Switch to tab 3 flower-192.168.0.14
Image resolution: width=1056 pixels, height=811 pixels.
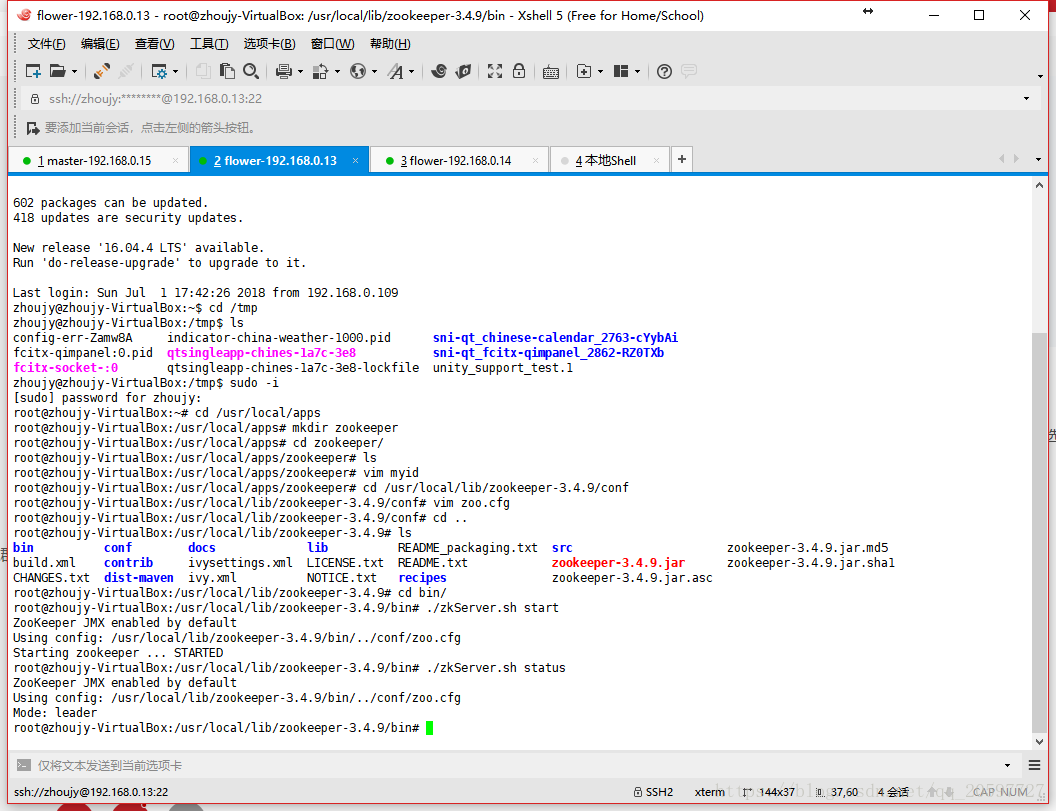coord(459,160)
